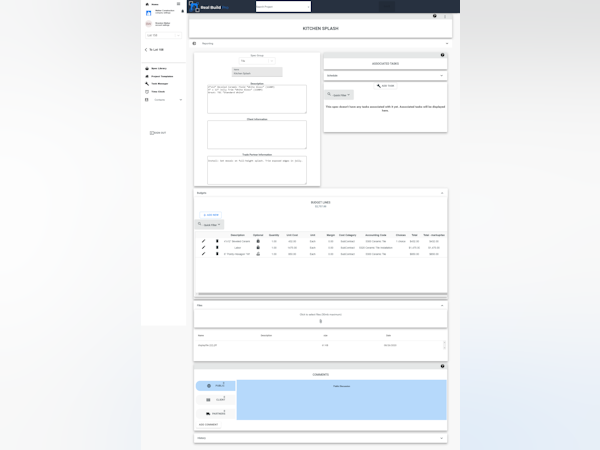The width and height of the screenshot is (600, 450).
Task: Open the Spec Group dropdown
Action: pos(257,61)
